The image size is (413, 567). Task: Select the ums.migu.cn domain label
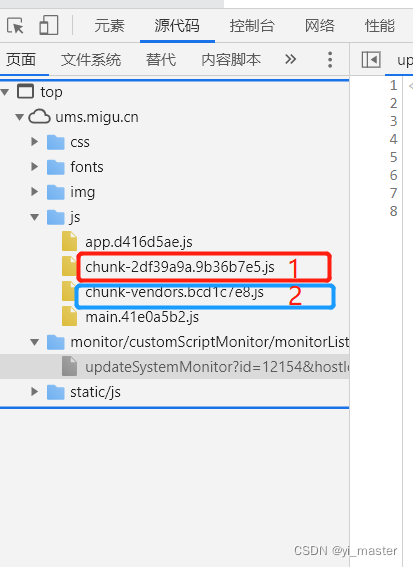(x=97, y=117)
